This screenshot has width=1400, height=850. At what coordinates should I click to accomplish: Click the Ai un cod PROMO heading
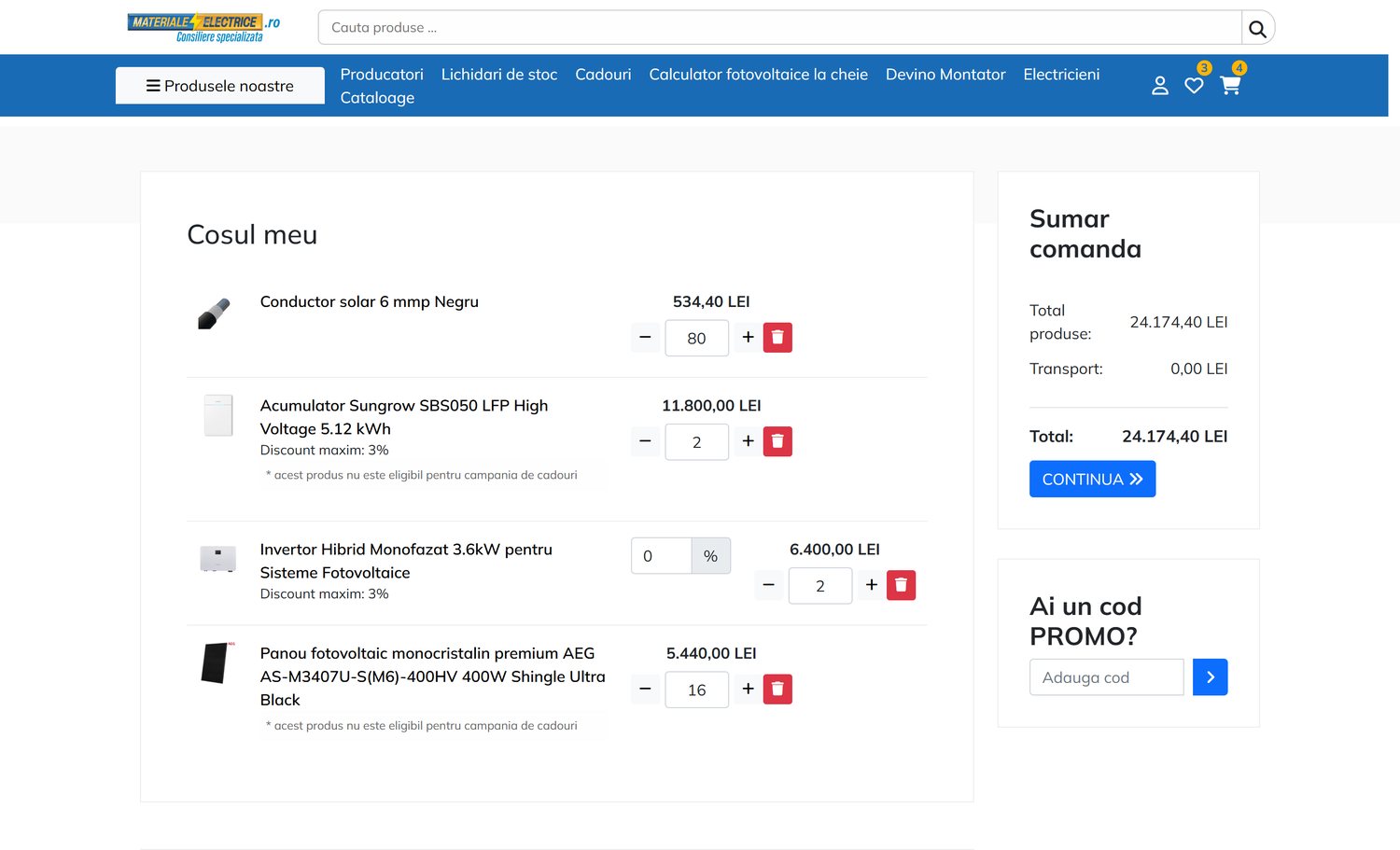(1085, 621)
